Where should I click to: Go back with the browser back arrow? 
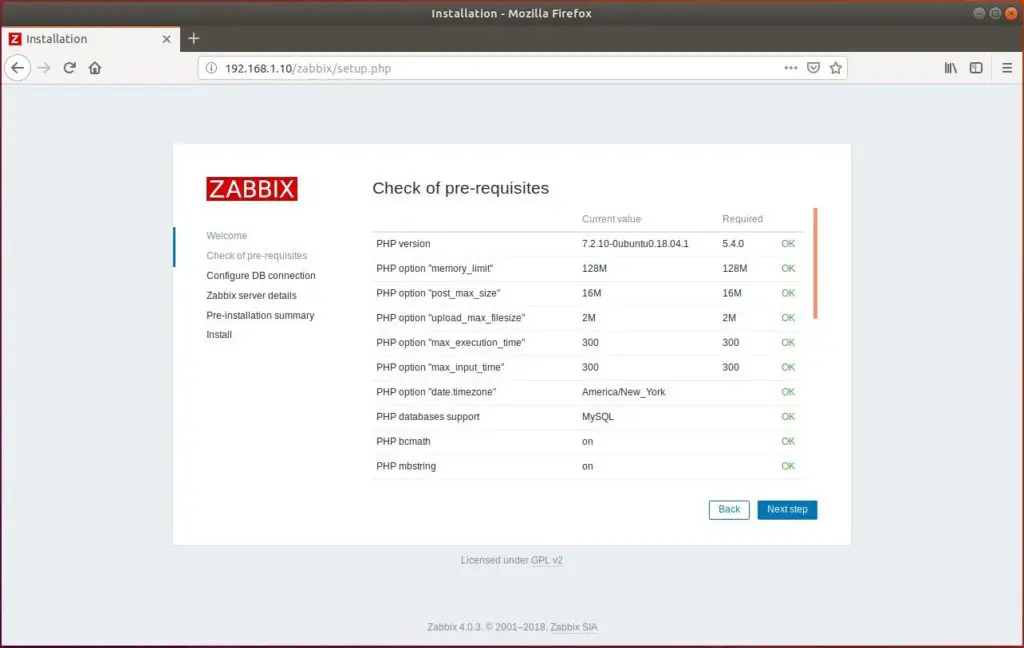pyautogui.click(x=18, y=68)
